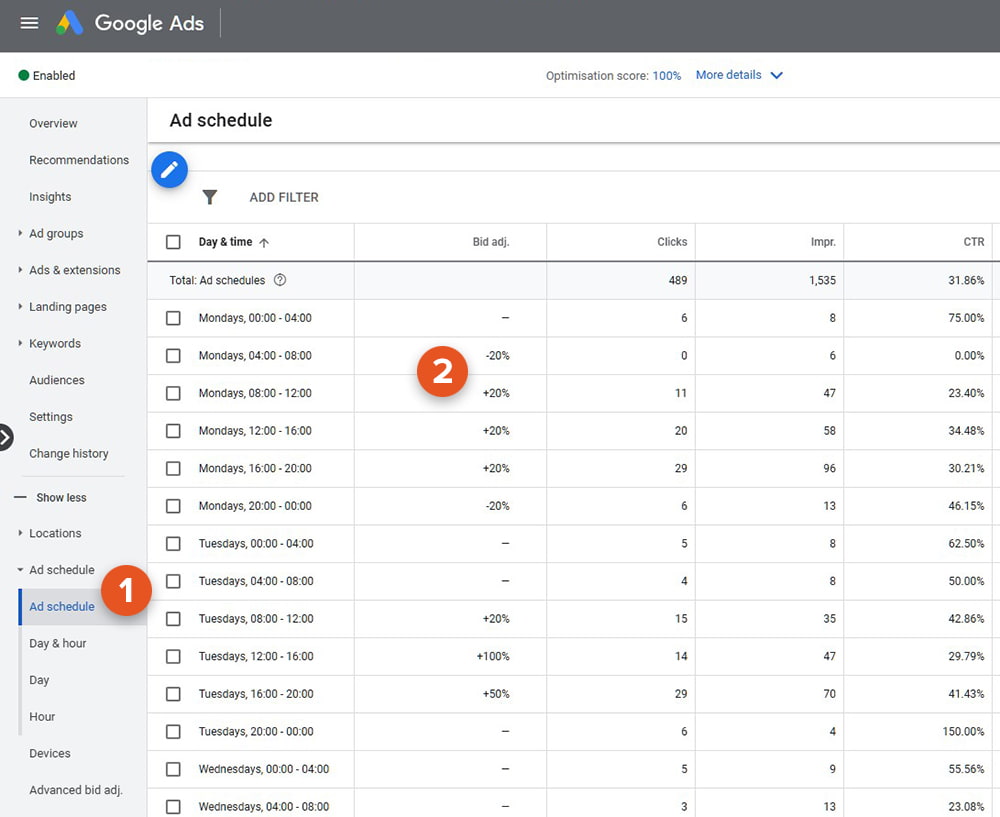The height and width of the screenshot is (817, 1000).
Task: Sort by the Impr. column header
Action: [823, 242]
